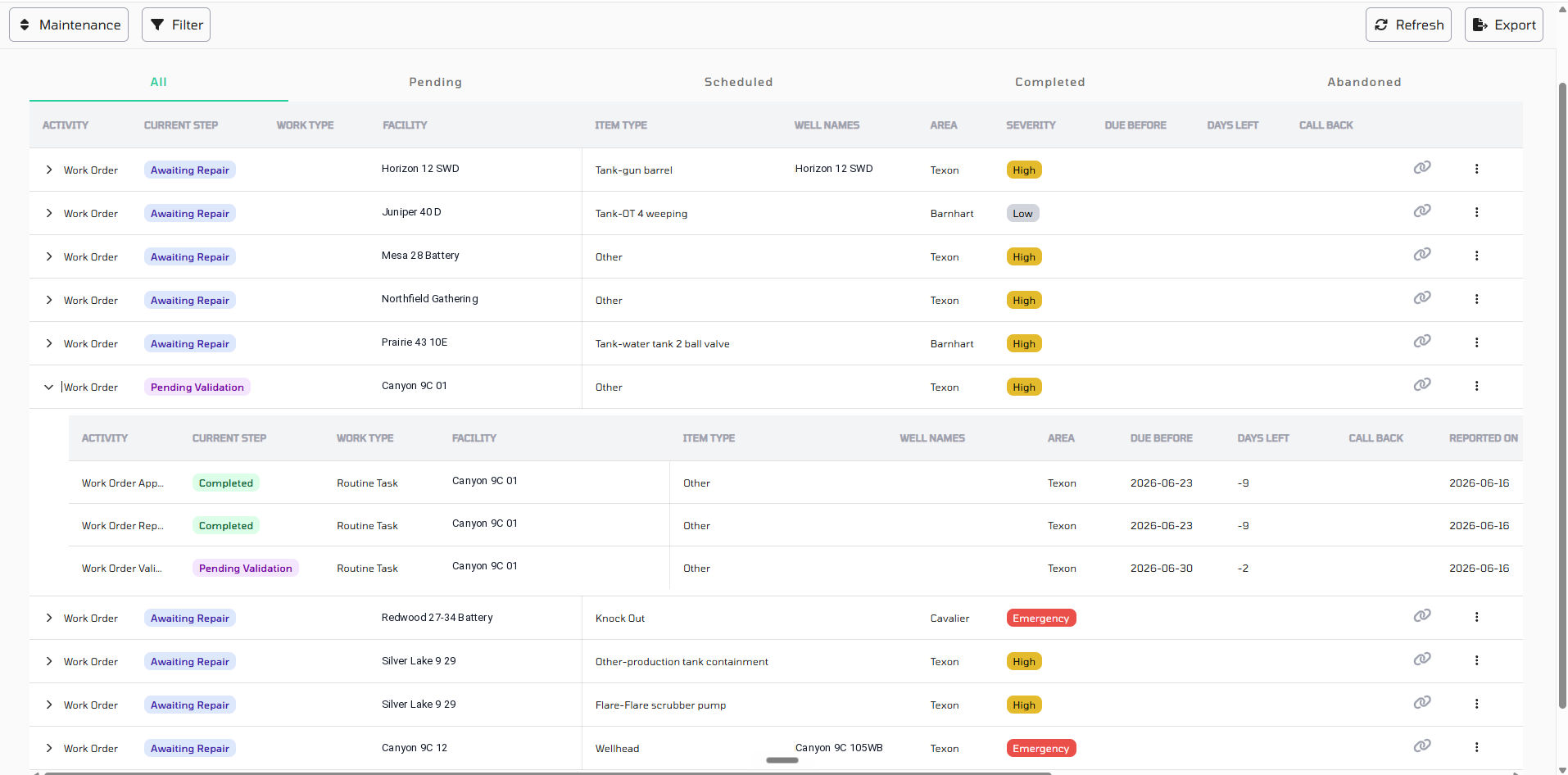Open more options for Redwood 27-34 Battery row
Screen dimensions: 1568x775
1477,617
